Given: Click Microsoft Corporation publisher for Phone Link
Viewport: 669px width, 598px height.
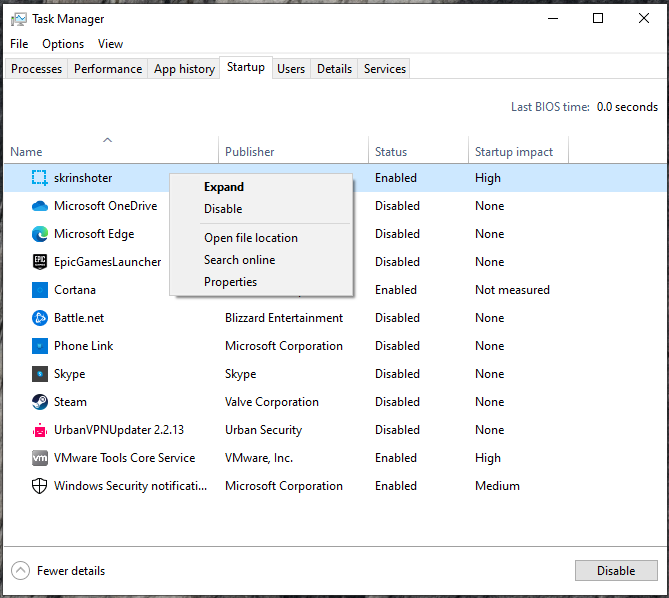Looking at the screenshot, I should (x=284, y=346).
